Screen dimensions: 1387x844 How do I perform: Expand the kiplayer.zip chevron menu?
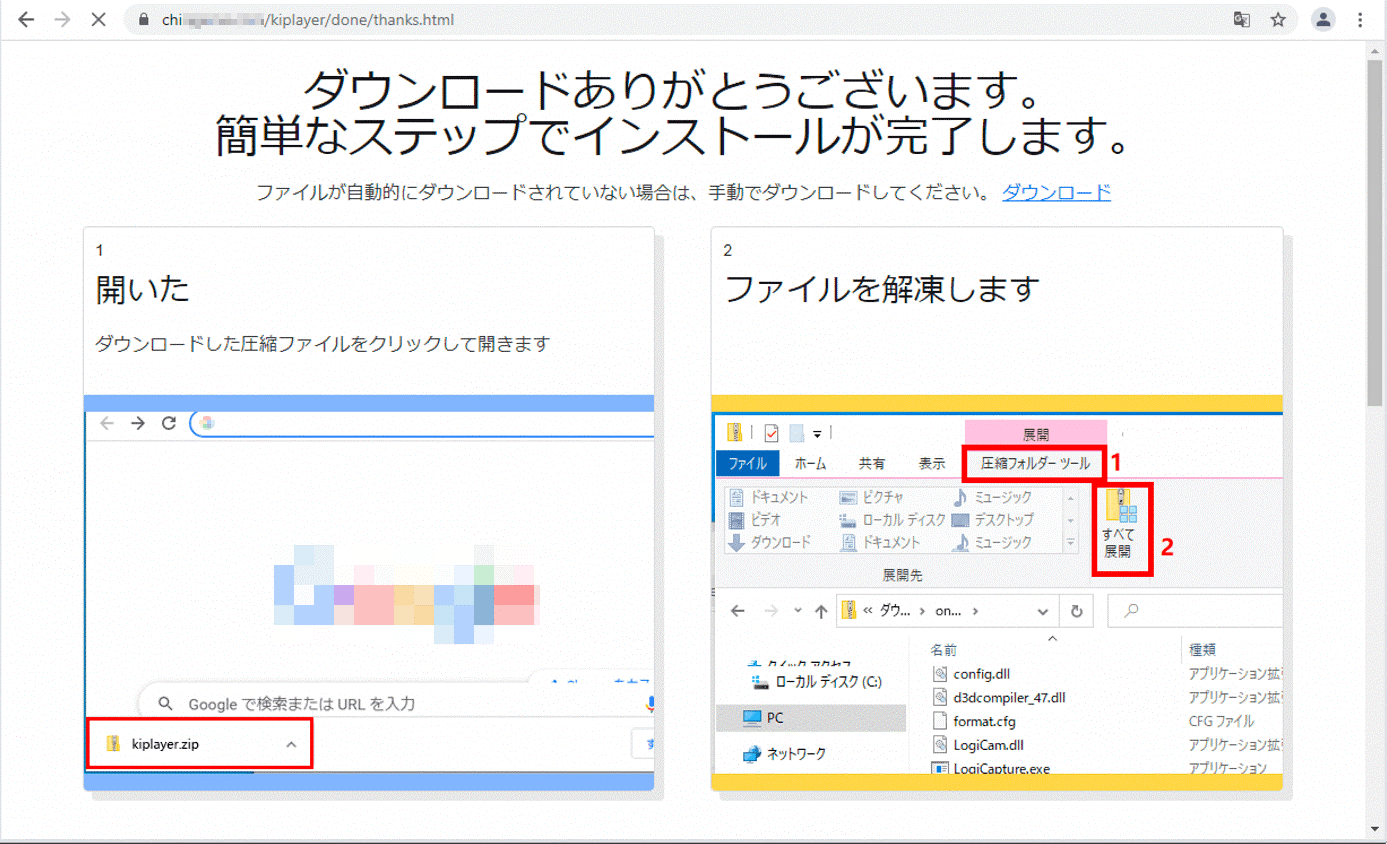tap(291, 744)
